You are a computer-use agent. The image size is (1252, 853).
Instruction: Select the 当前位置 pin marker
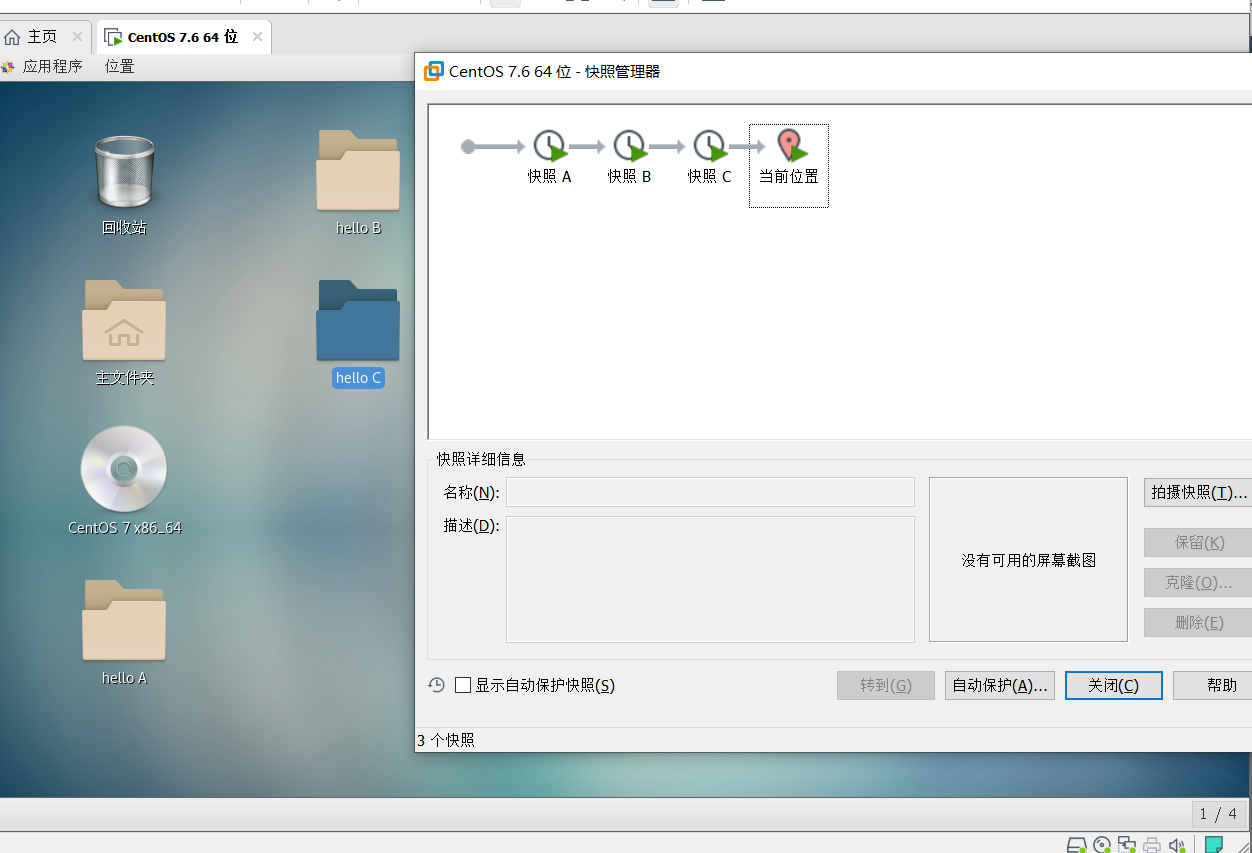[790, 146]
